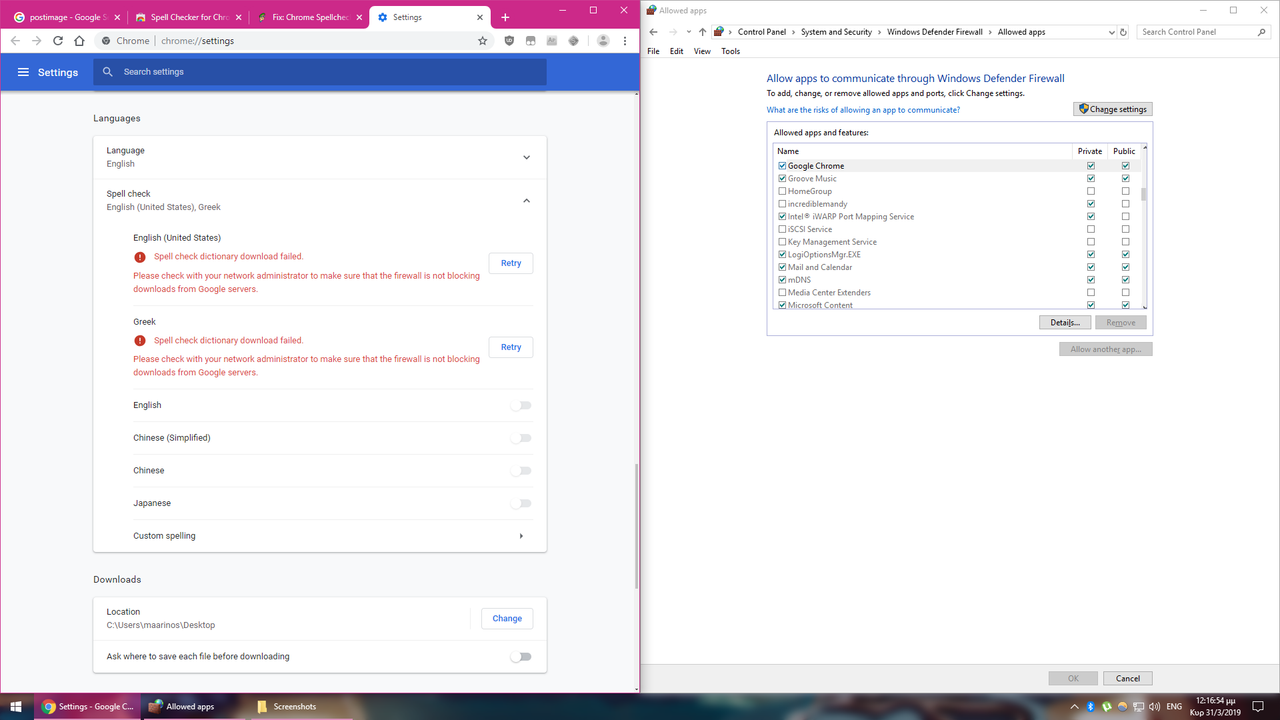Open breadcrumb arrow after Windows Defender Firewall

click(x=991, y=32)
